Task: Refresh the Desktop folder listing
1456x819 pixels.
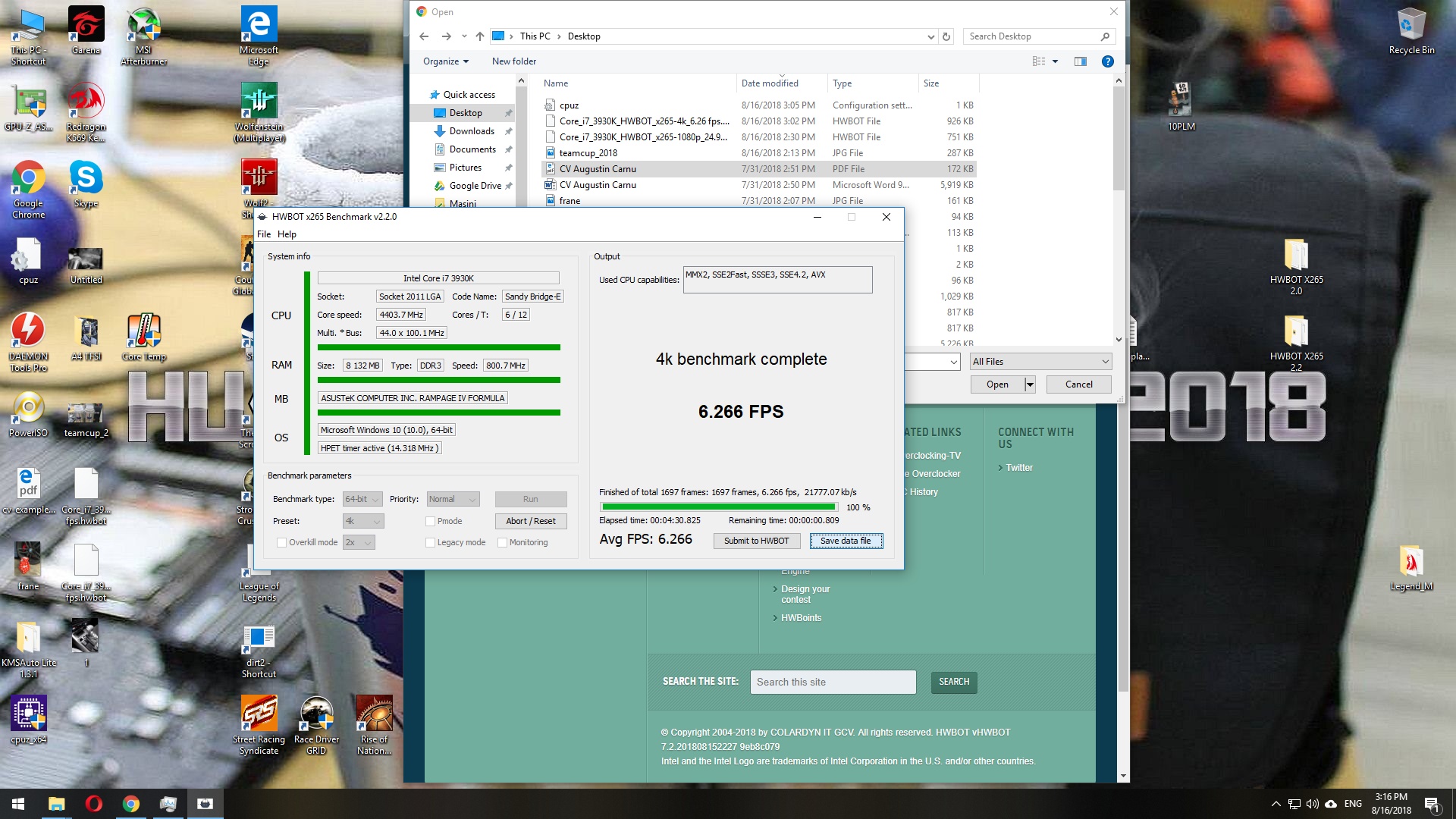Action: coord(946,36)
